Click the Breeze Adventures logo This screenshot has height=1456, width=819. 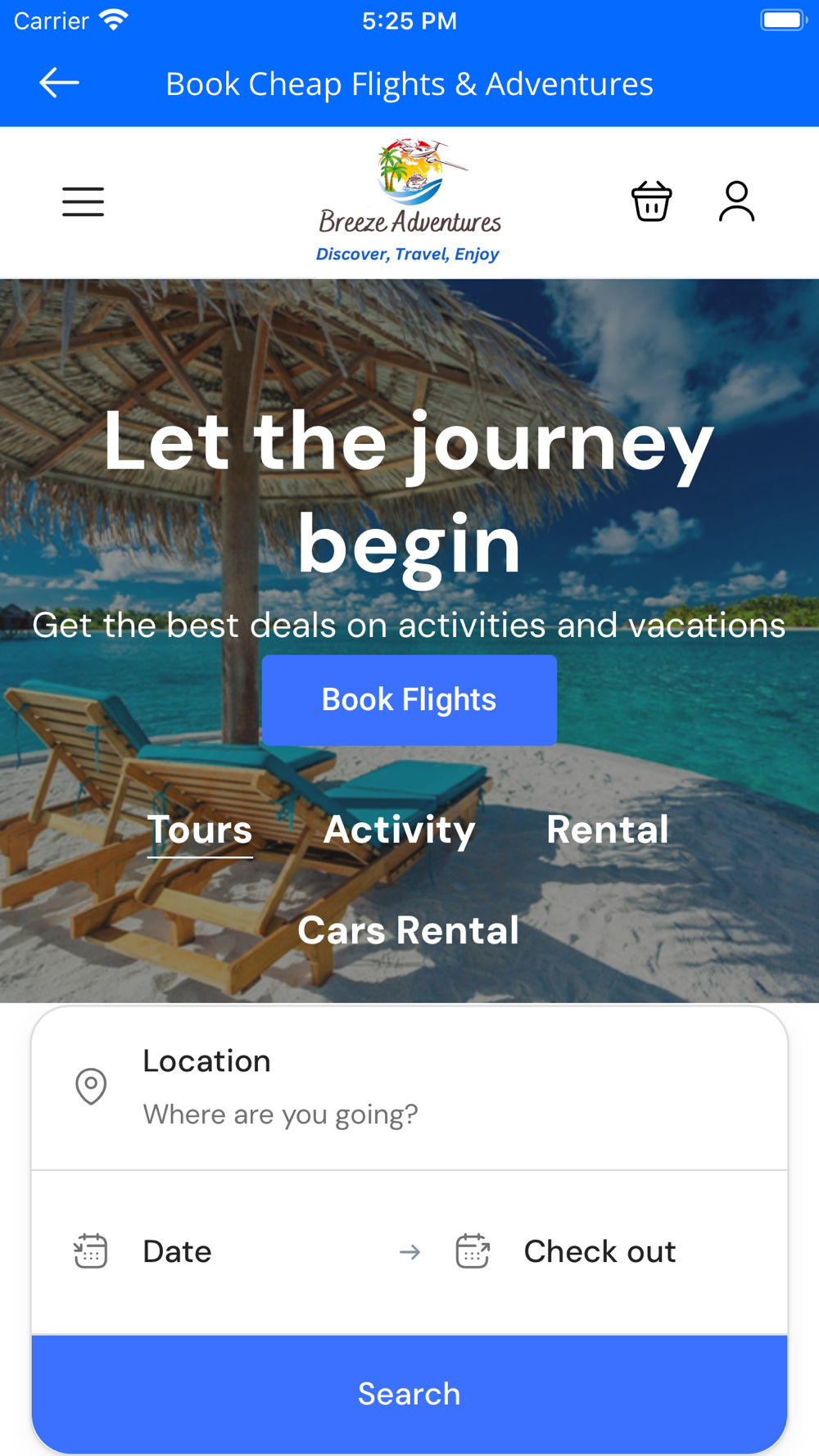[409, 201]
